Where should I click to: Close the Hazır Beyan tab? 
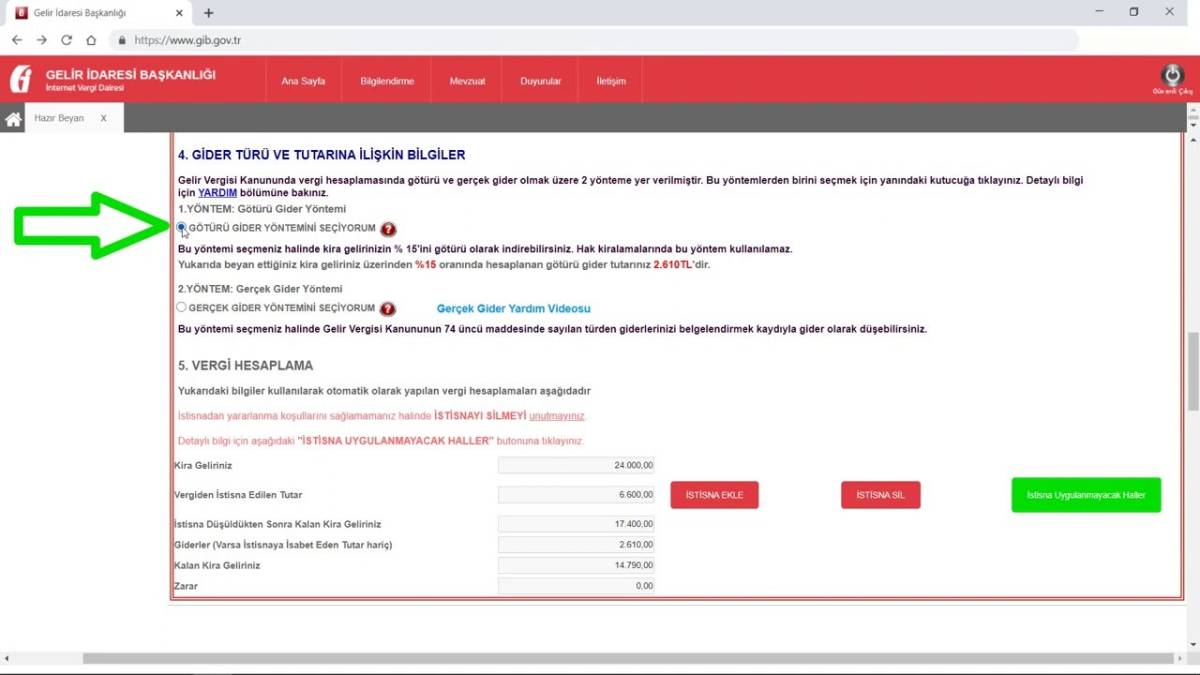coord(103,118)
